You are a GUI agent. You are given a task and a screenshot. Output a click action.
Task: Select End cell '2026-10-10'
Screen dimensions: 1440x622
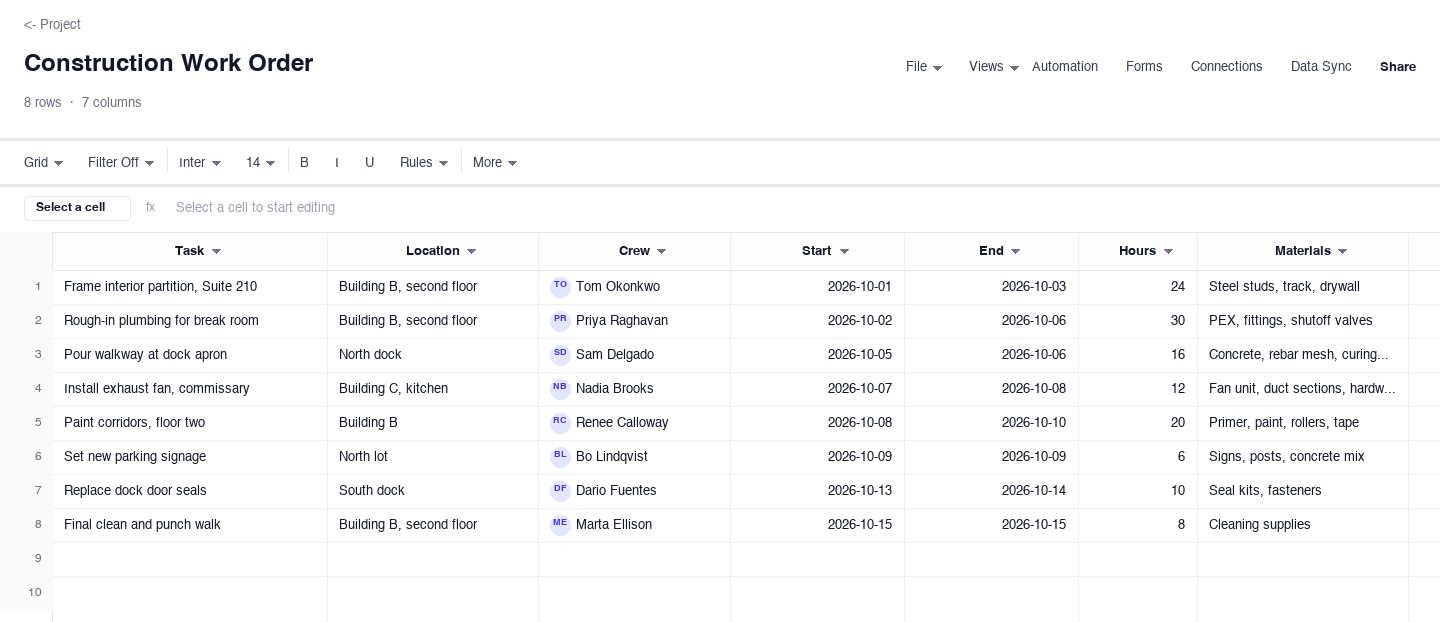992,424
